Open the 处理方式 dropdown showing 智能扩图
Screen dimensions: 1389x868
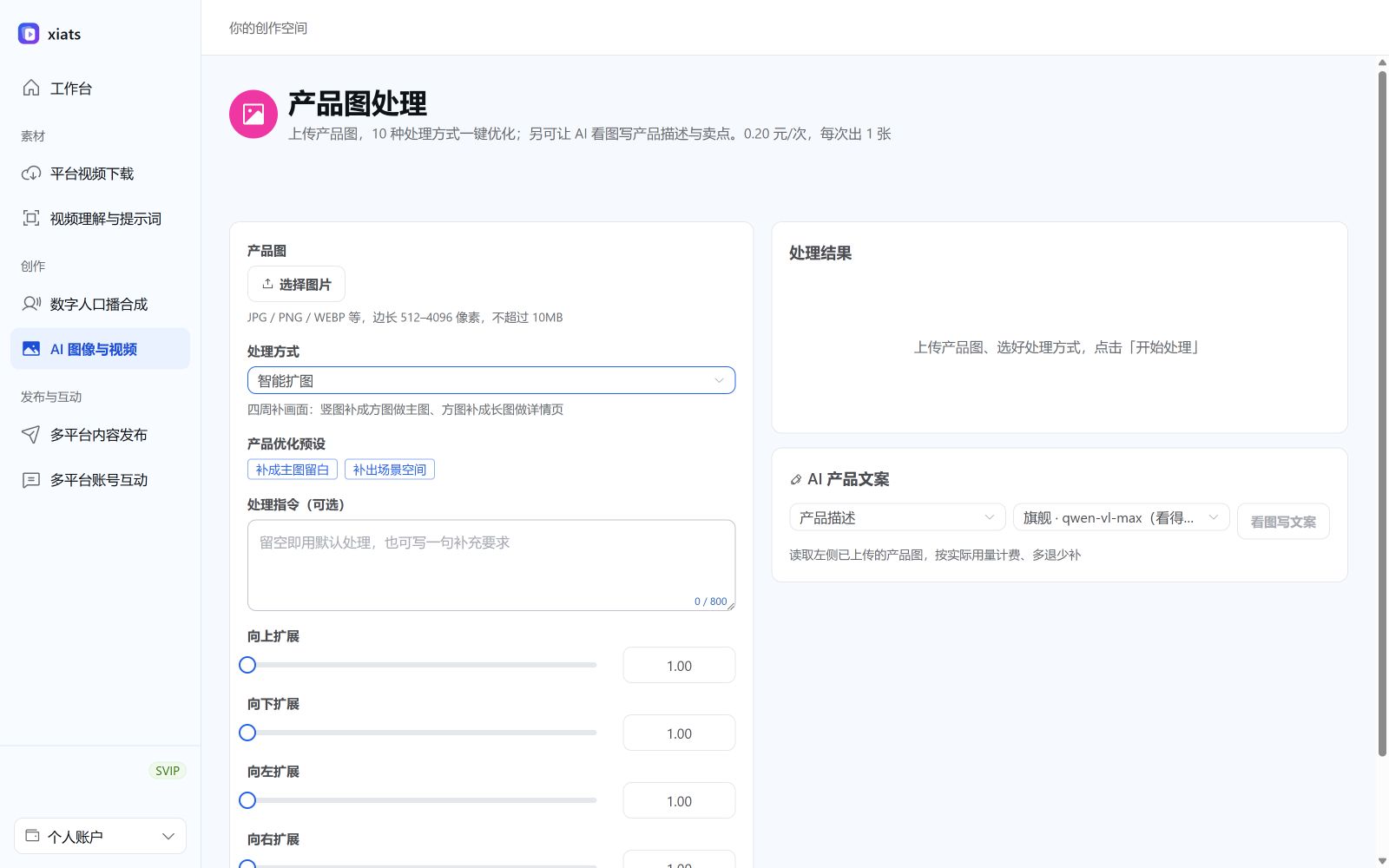(491, 380)
